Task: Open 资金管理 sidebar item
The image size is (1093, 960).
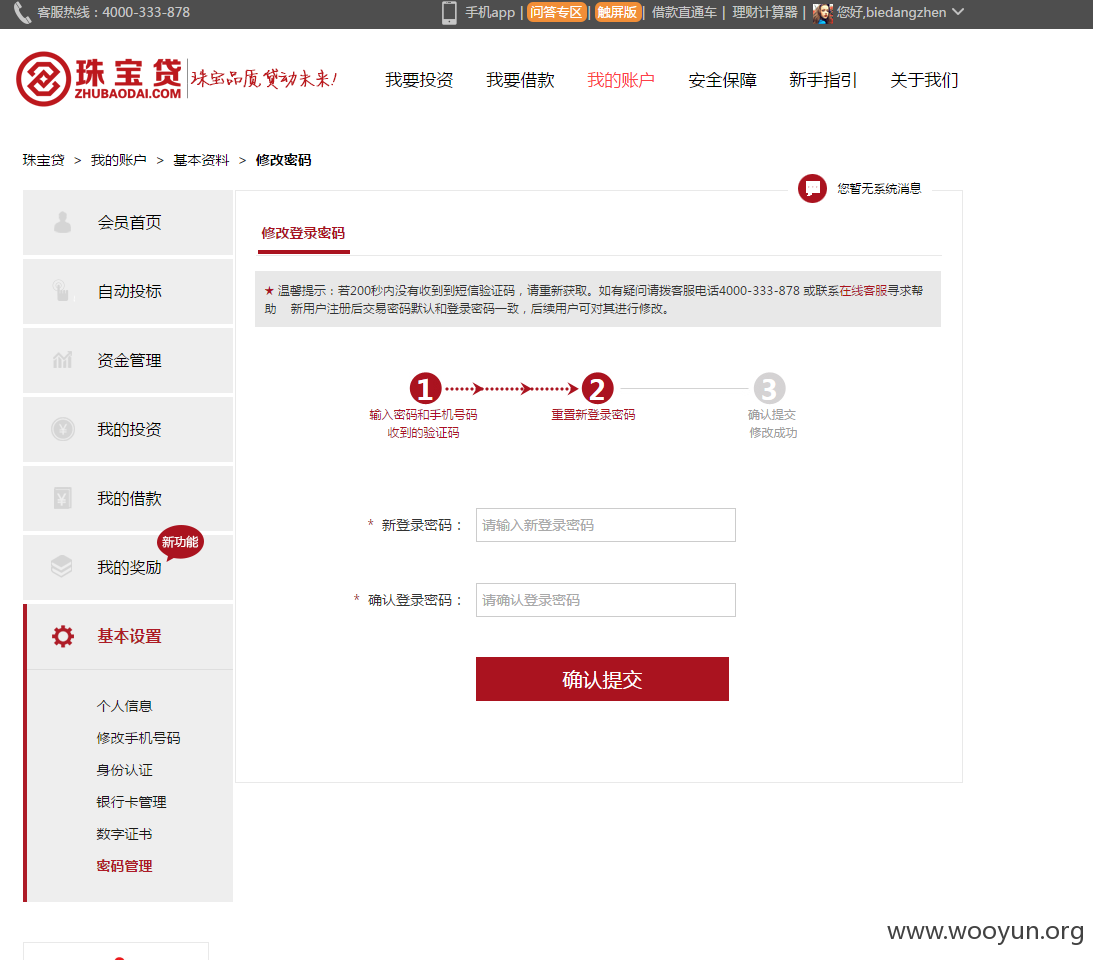Action: tap(128, 360)
